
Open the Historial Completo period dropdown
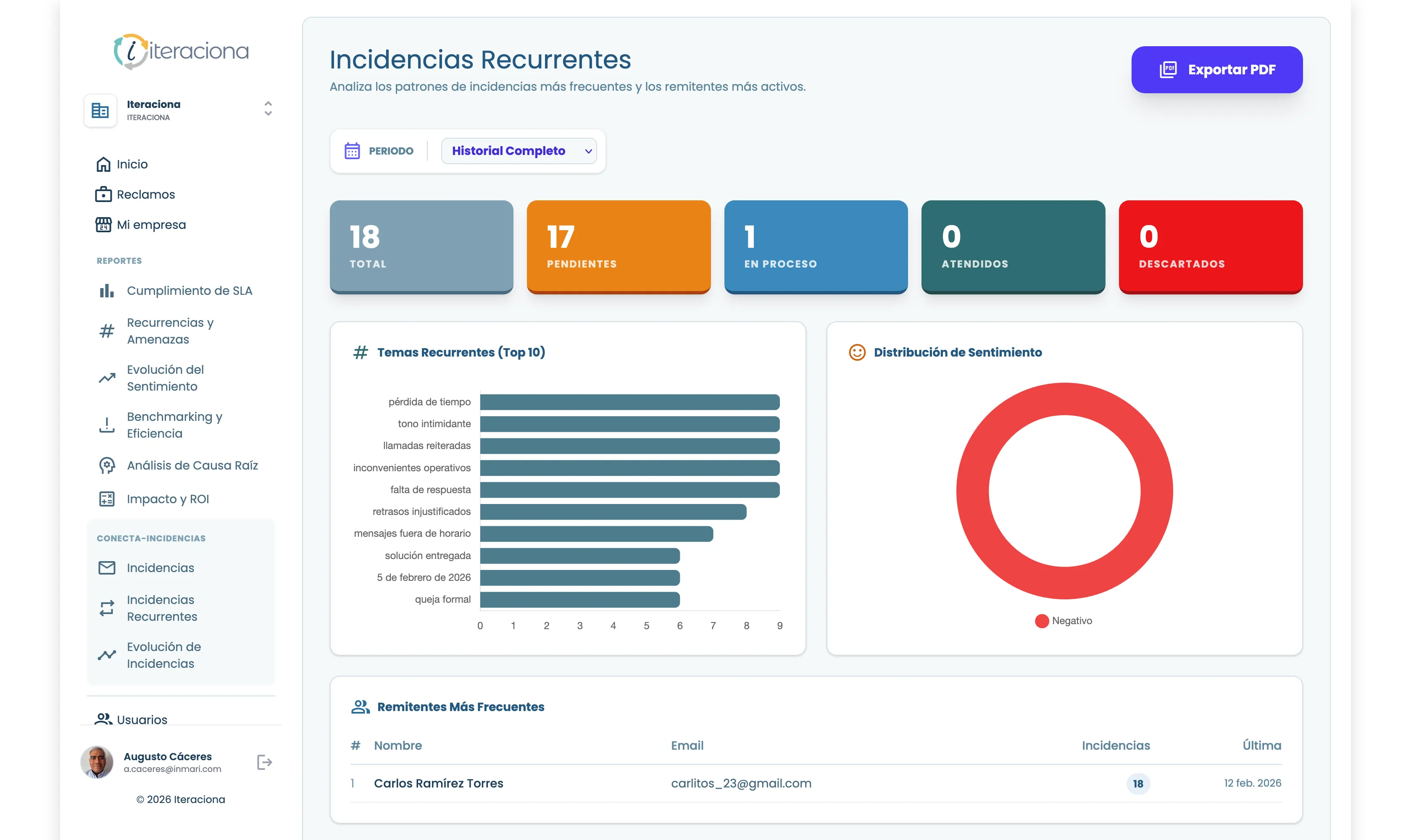(x=519, y=150)
